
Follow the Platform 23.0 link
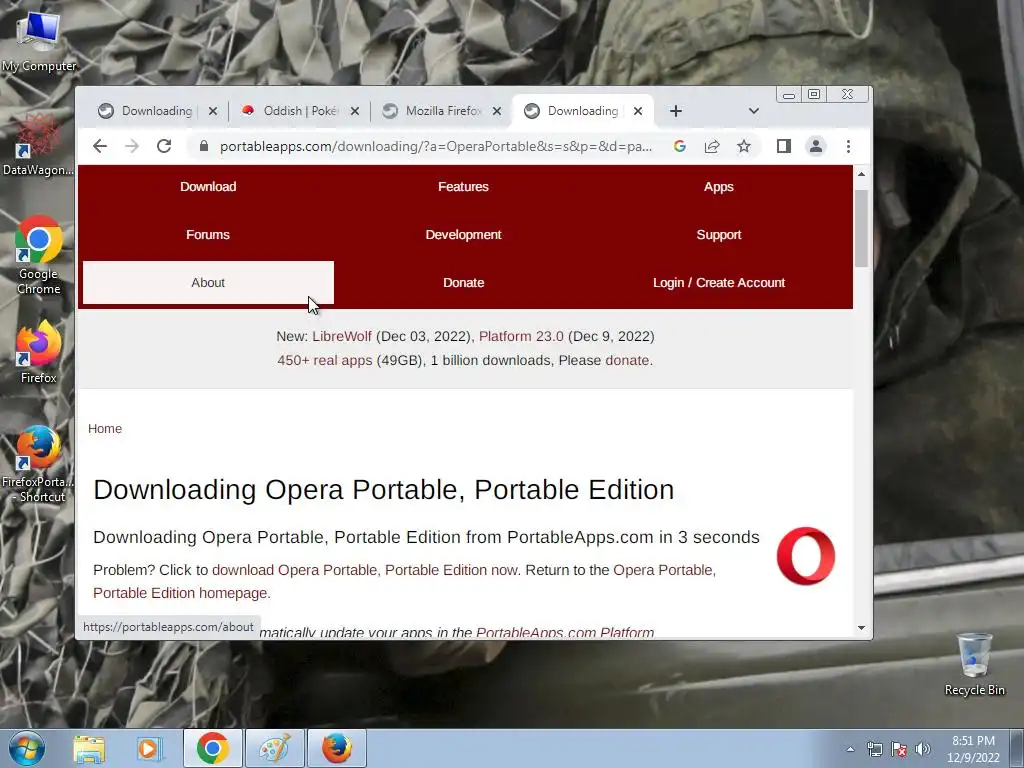coord(520,336)
